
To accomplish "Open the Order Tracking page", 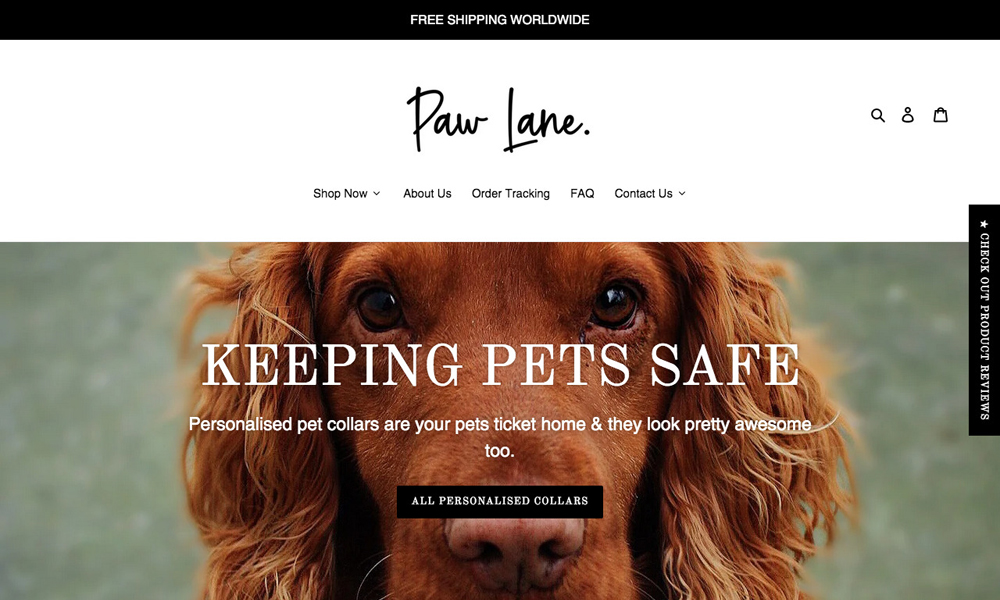I will 511,193.
